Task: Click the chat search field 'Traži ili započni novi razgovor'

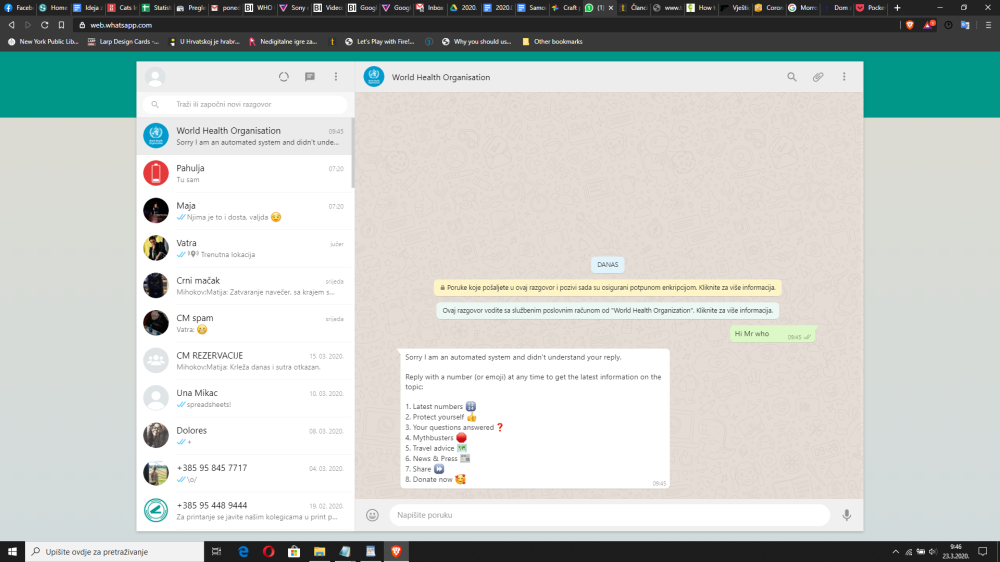Action: tap(246, 104)
